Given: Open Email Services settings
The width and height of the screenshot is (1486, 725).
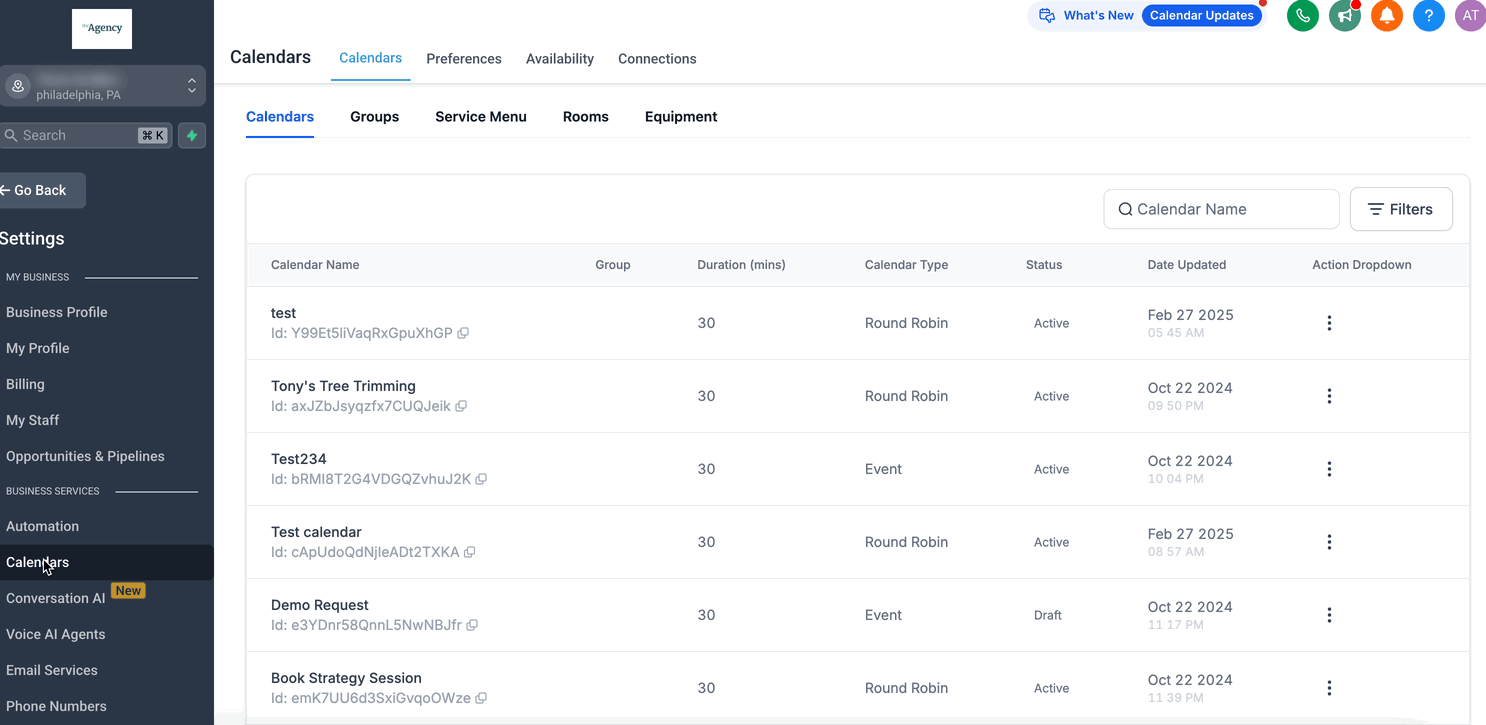Looking at the screenshot, I should pyautogui.click(x=52, y=670).
